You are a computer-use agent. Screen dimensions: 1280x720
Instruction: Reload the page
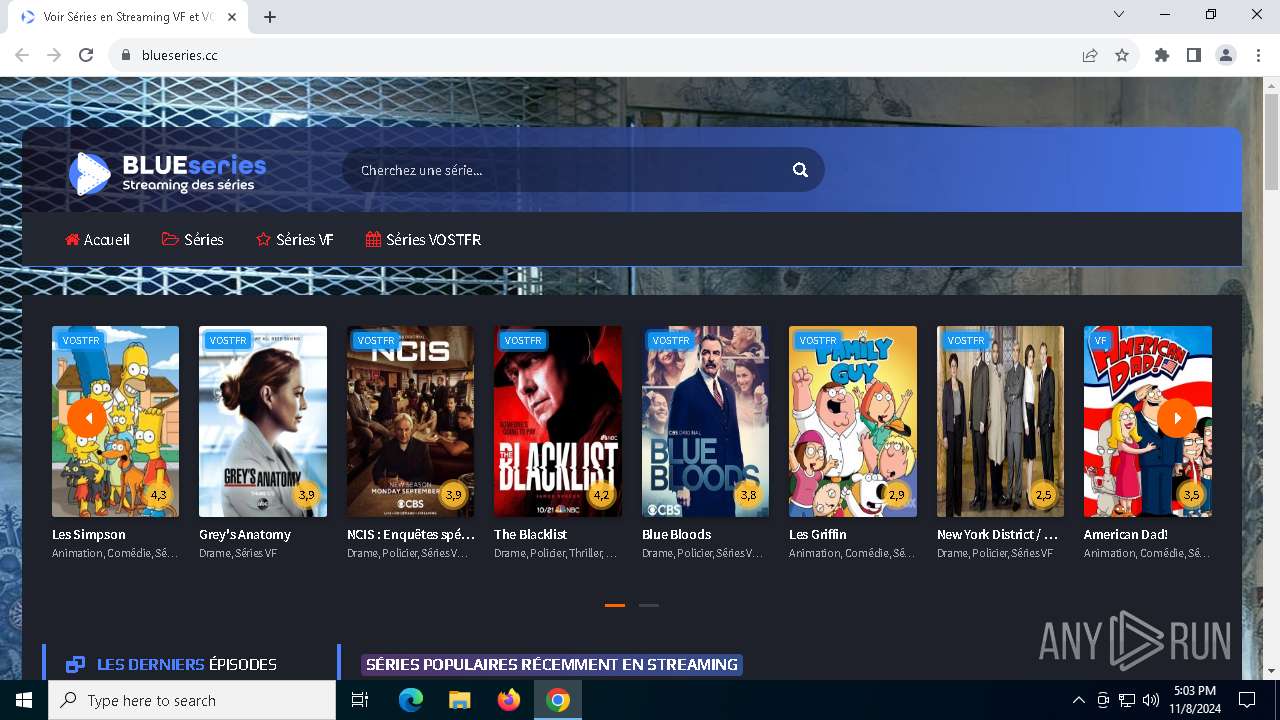86,55
